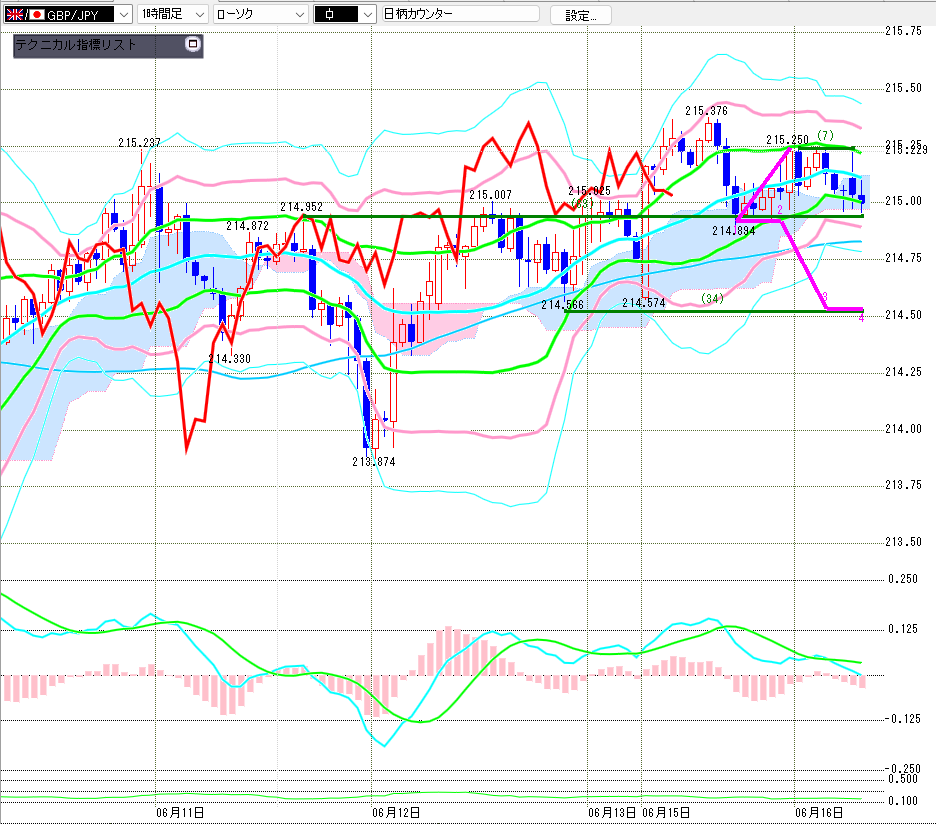Click the 214.50 price axis value
Screen dimensions: 936x824
[x=903, y=315]
